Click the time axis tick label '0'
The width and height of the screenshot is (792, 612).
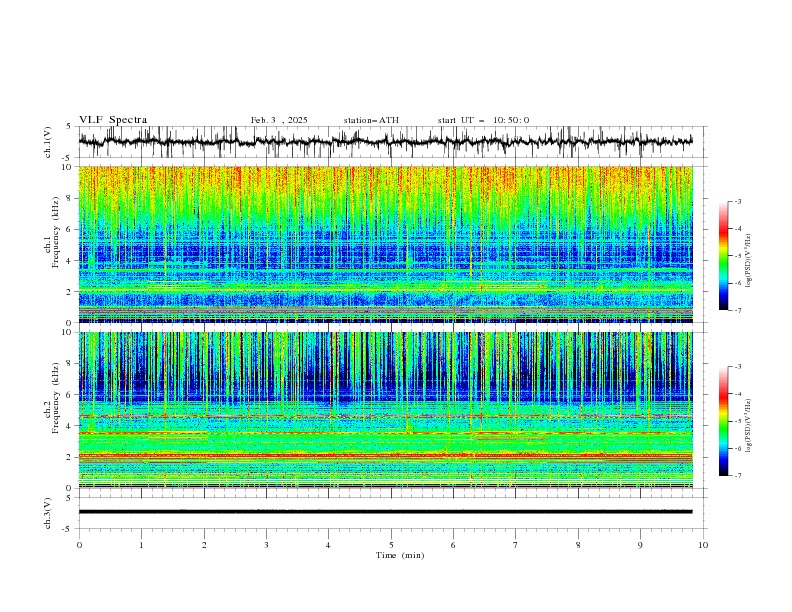[x=79, y=545]
